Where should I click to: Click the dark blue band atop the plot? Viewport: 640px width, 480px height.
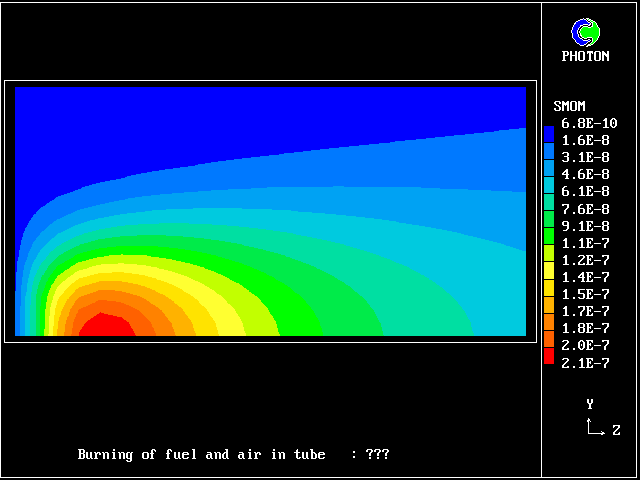pyautogui.click(x=270, y=110)
